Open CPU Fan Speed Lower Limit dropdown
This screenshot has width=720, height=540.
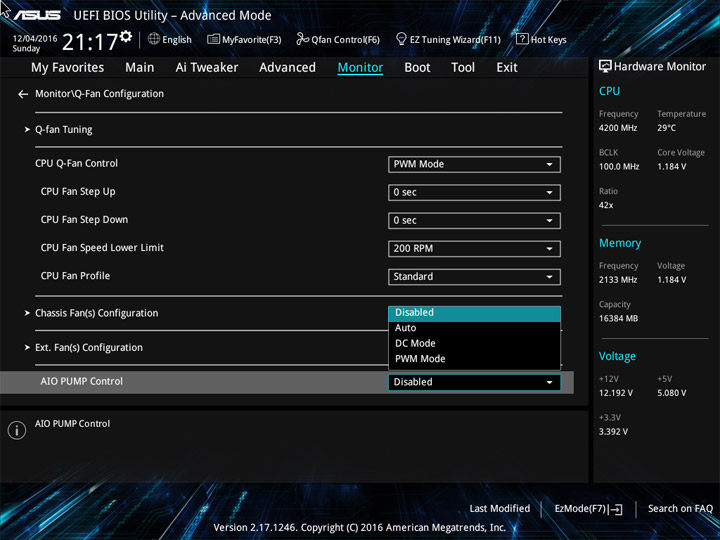pos(474,249)
